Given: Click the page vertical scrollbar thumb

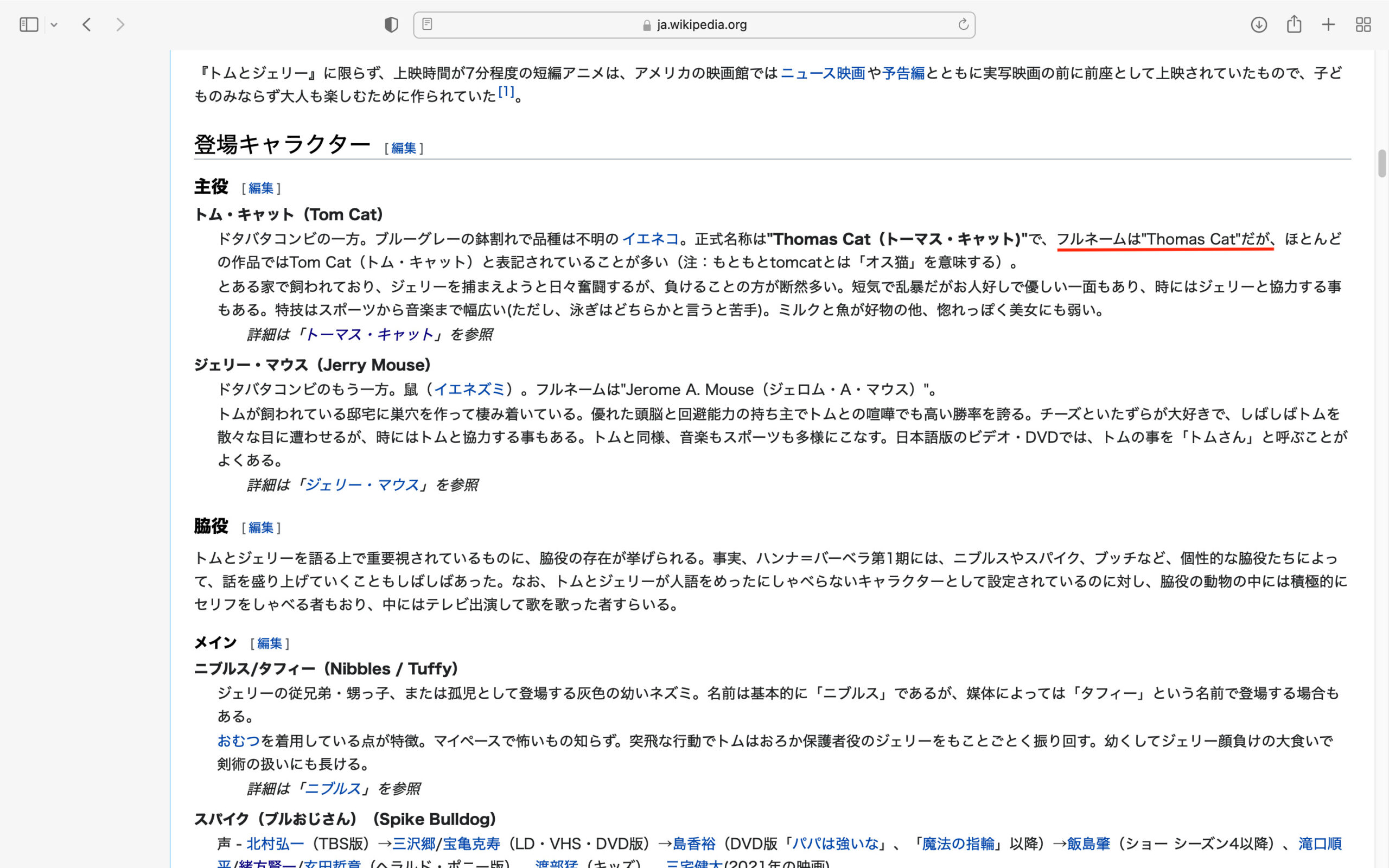Looking at the screenshot, I should tap(1381, 164).
